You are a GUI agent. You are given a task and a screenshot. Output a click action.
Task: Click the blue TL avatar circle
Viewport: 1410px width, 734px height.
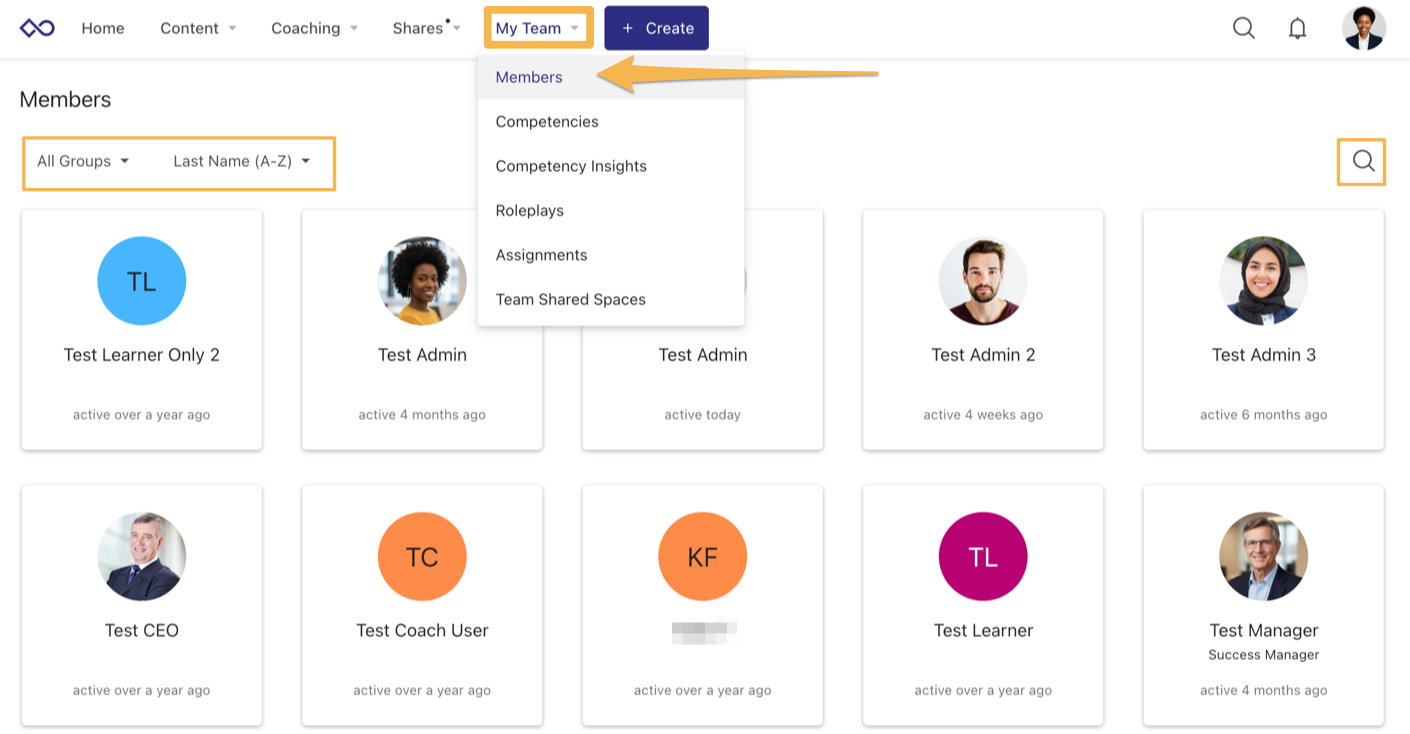tap(141, 281)
